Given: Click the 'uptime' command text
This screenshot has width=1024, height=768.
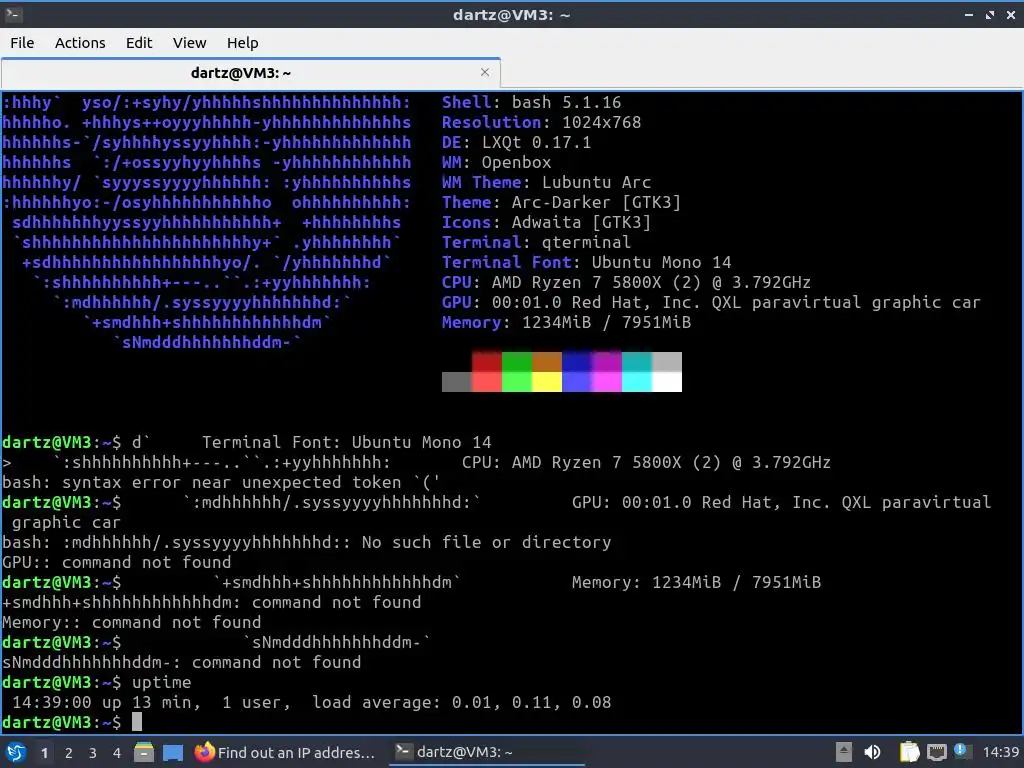Looking at the screenshot, I should 161,682.
